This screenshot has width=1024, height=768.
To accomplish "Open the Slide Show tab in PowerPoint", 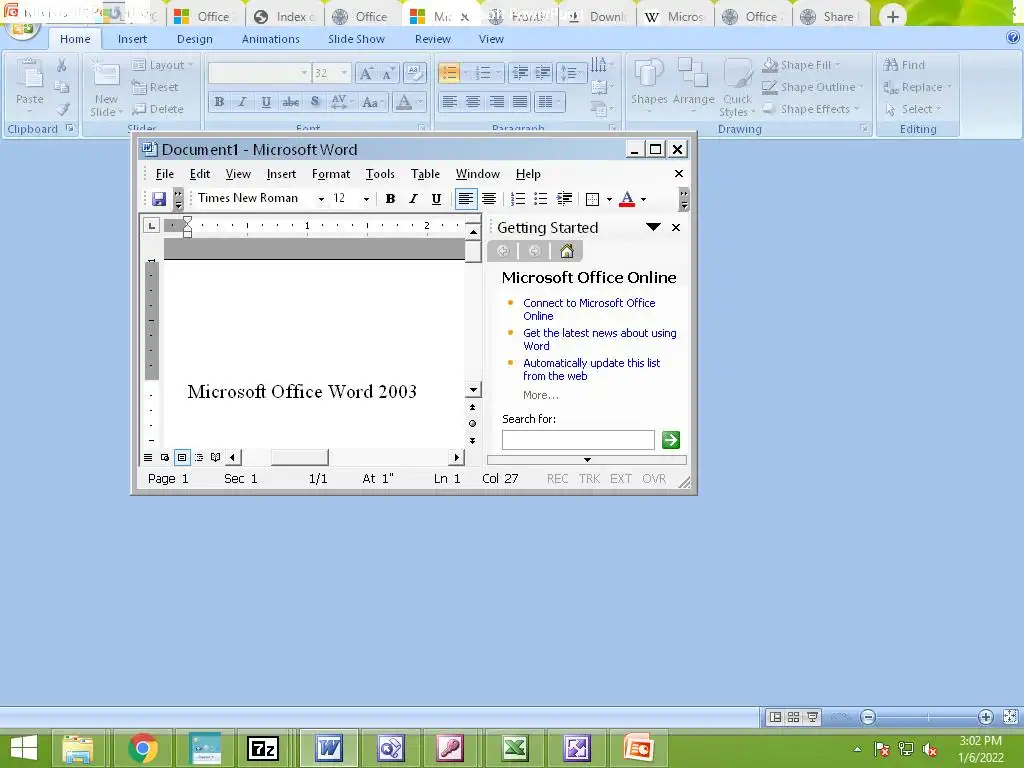I will point(357,39).
